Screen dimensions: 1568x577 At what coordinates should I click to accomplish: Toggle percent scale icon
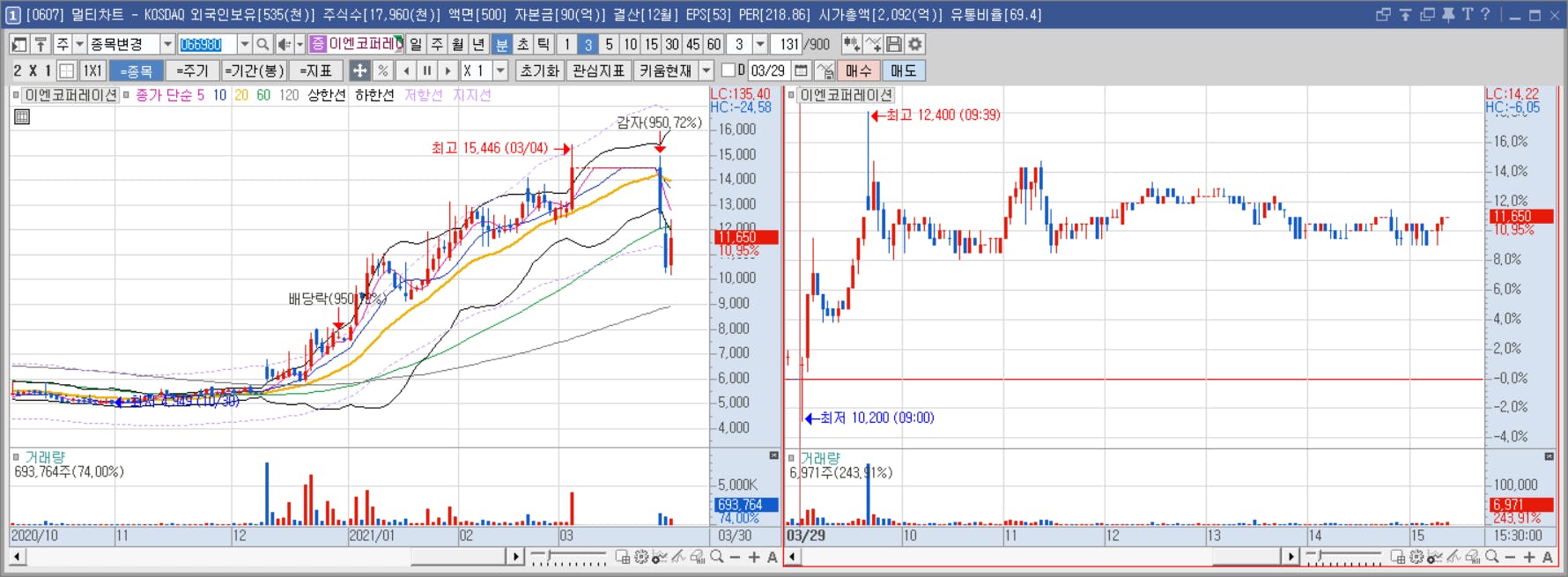tap(382, 70)
